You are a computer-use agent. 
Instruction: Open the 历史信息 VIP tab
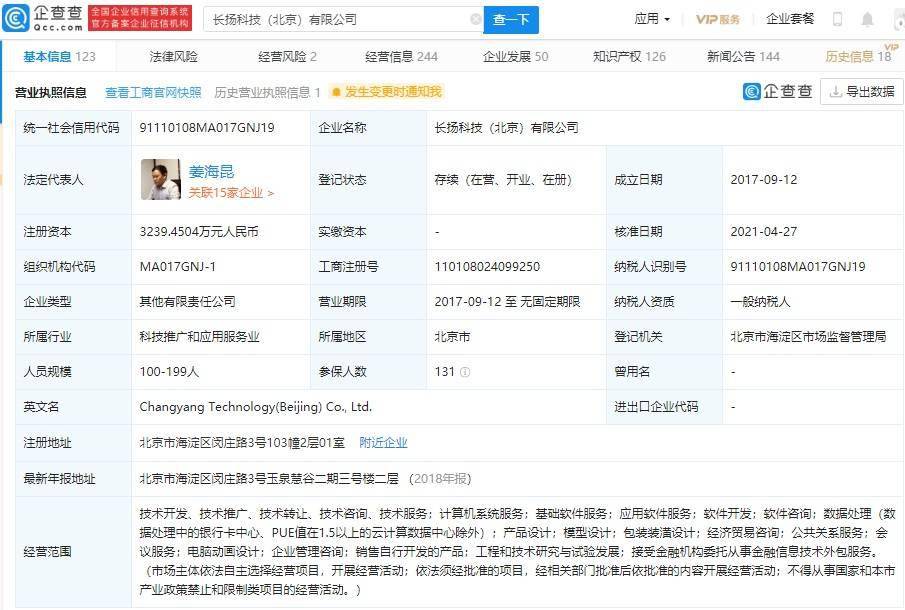856,57
